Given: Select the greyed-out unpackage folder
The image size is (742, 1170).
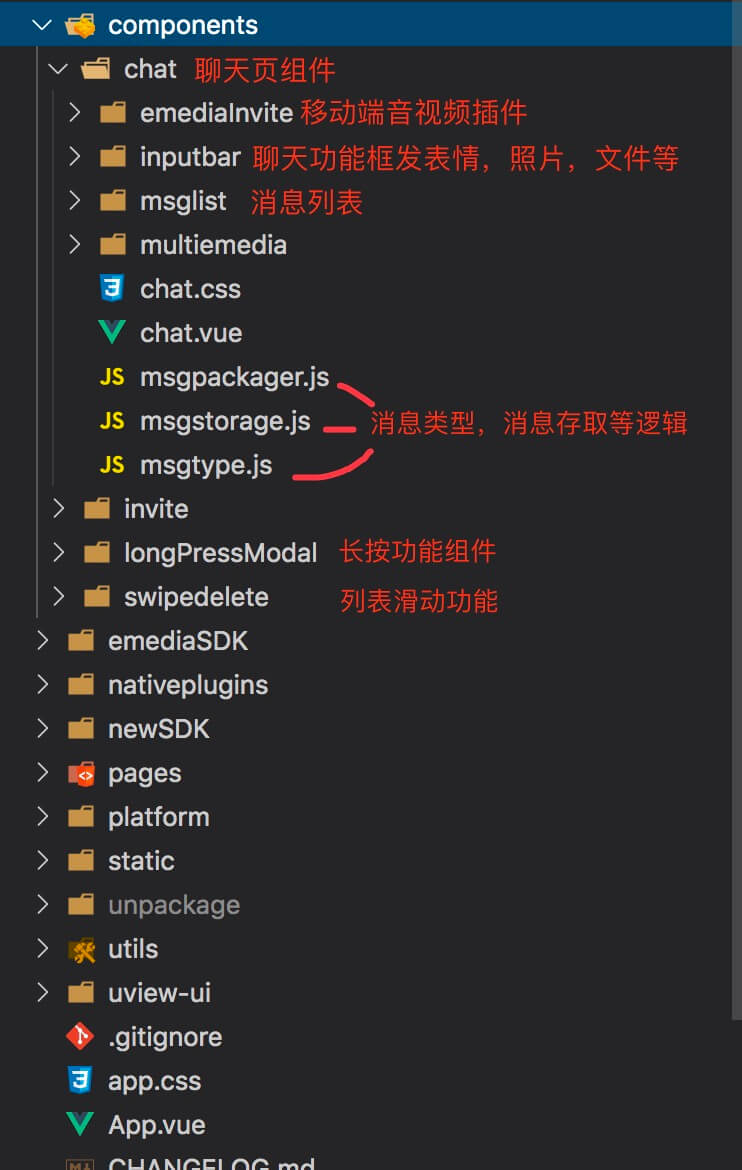Looking at the screenshot, I should coord(174,905).
